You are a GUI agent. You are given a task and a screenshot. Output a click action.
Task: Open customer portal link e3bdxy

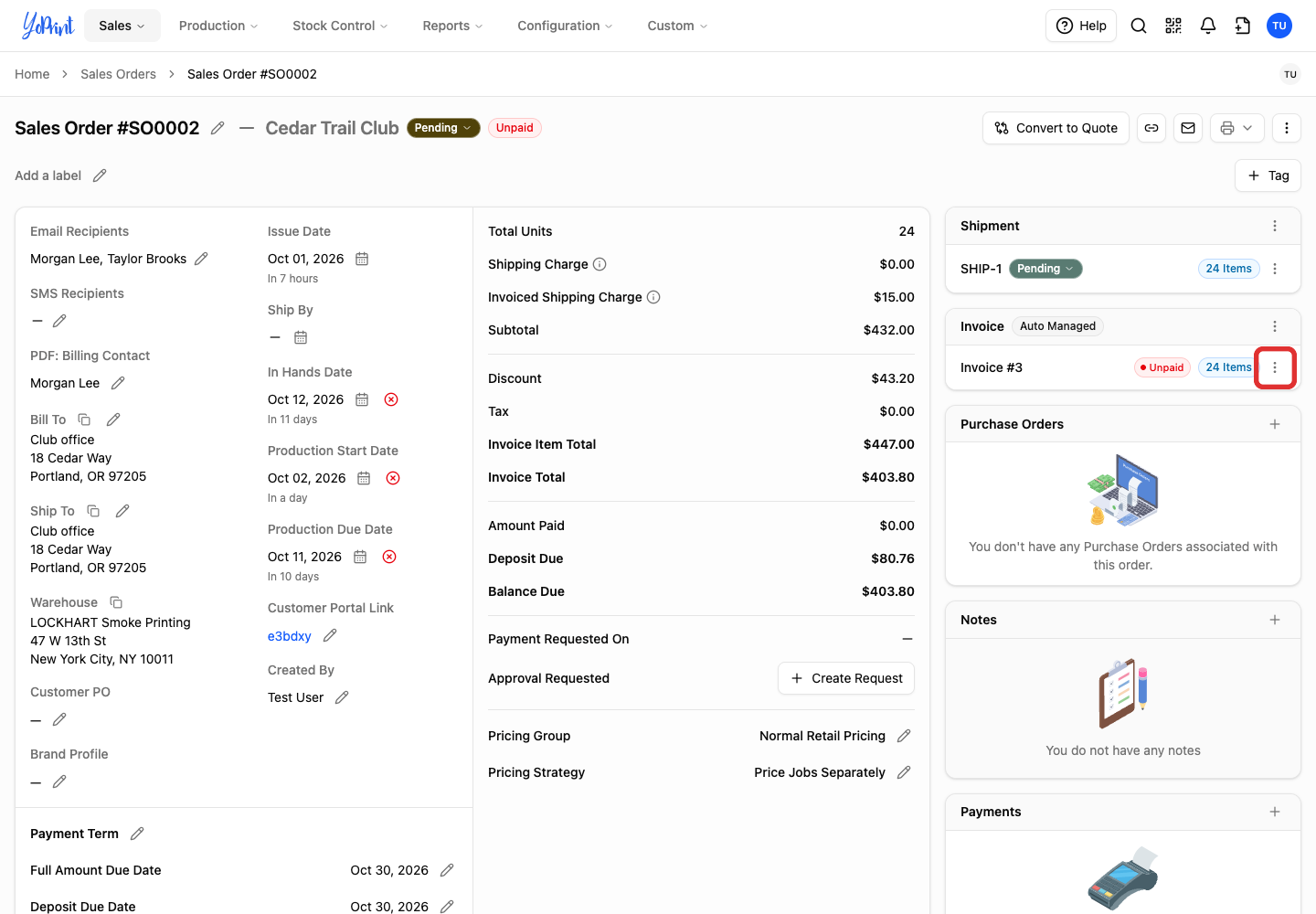point(289,636)
